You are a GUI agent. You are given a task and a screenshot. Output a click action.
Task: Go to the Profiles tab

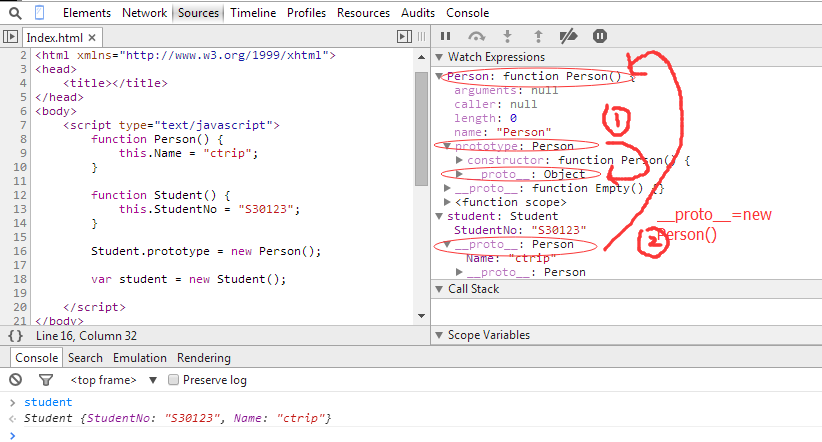(306, 13)
